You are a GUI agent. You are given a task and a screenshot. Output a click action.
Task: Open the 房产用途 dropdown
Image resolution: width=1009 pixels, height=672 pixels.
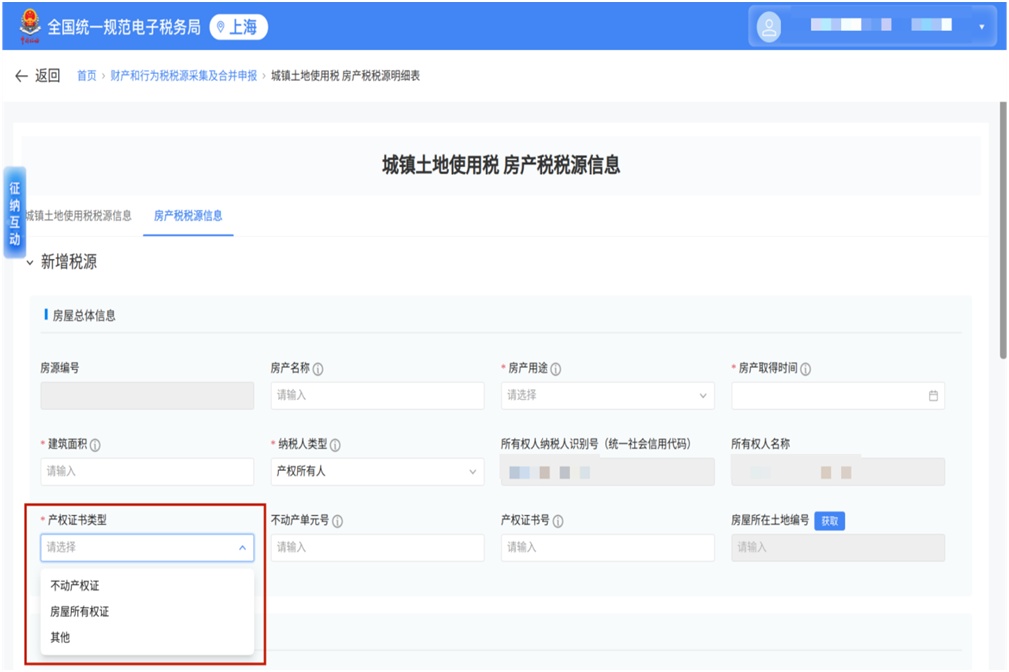point(607,396)
